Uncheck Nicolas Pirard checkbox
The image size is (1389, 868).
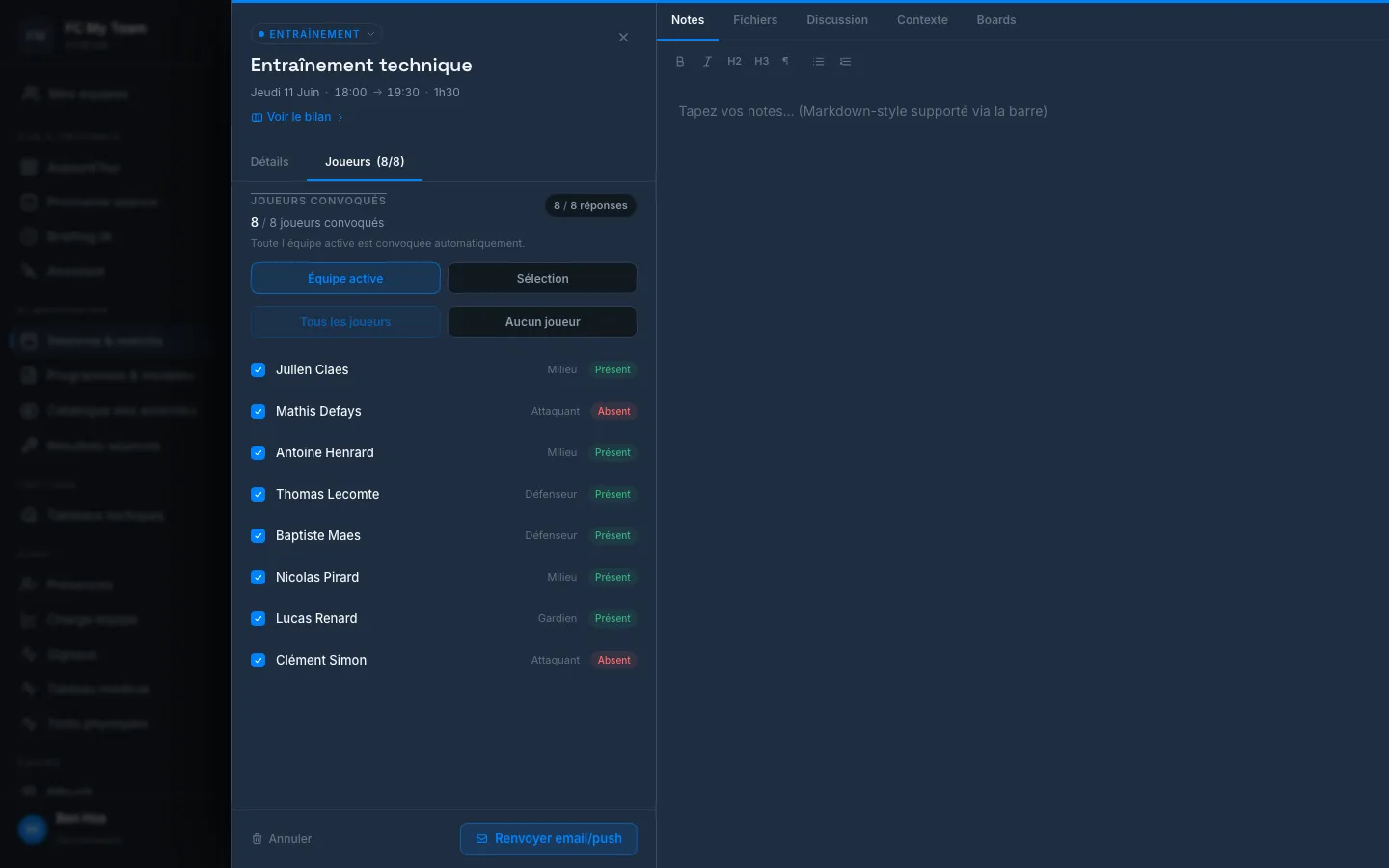click(259, 578)
